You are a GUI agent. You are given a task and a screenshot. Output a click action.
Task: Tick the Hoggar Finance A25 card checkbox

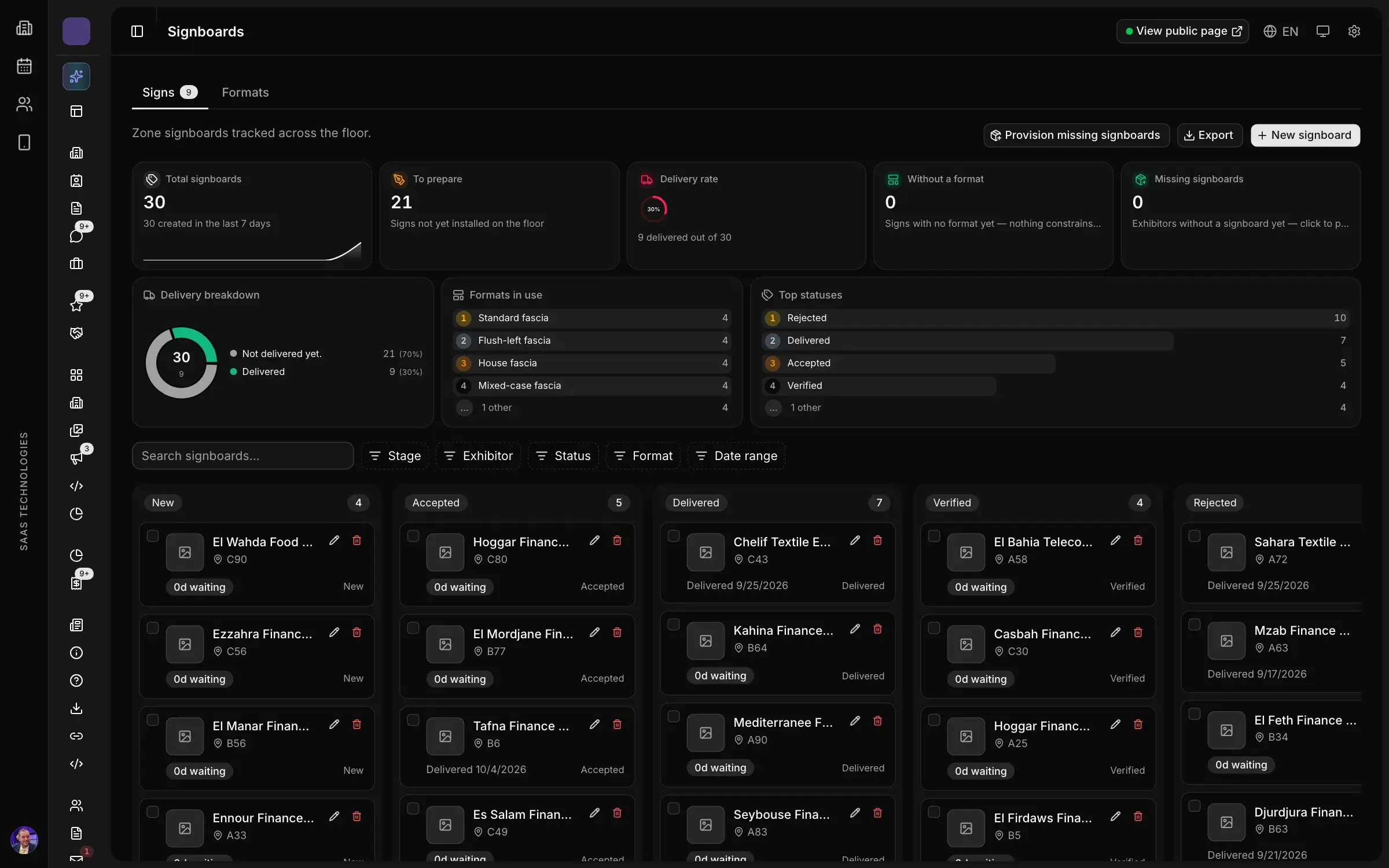point(934,720)
